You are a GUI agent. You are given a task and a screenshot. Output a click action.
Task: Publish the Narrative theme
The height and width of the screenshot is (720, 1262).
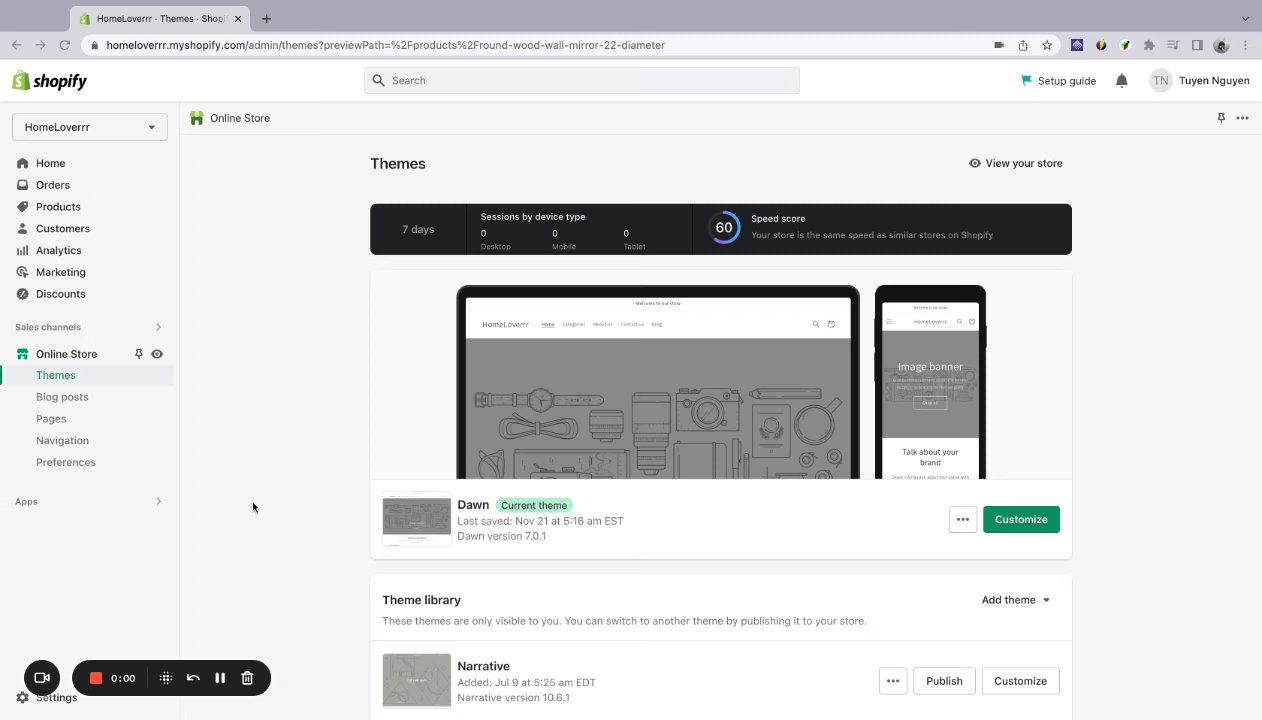click(x=944, y=681)
